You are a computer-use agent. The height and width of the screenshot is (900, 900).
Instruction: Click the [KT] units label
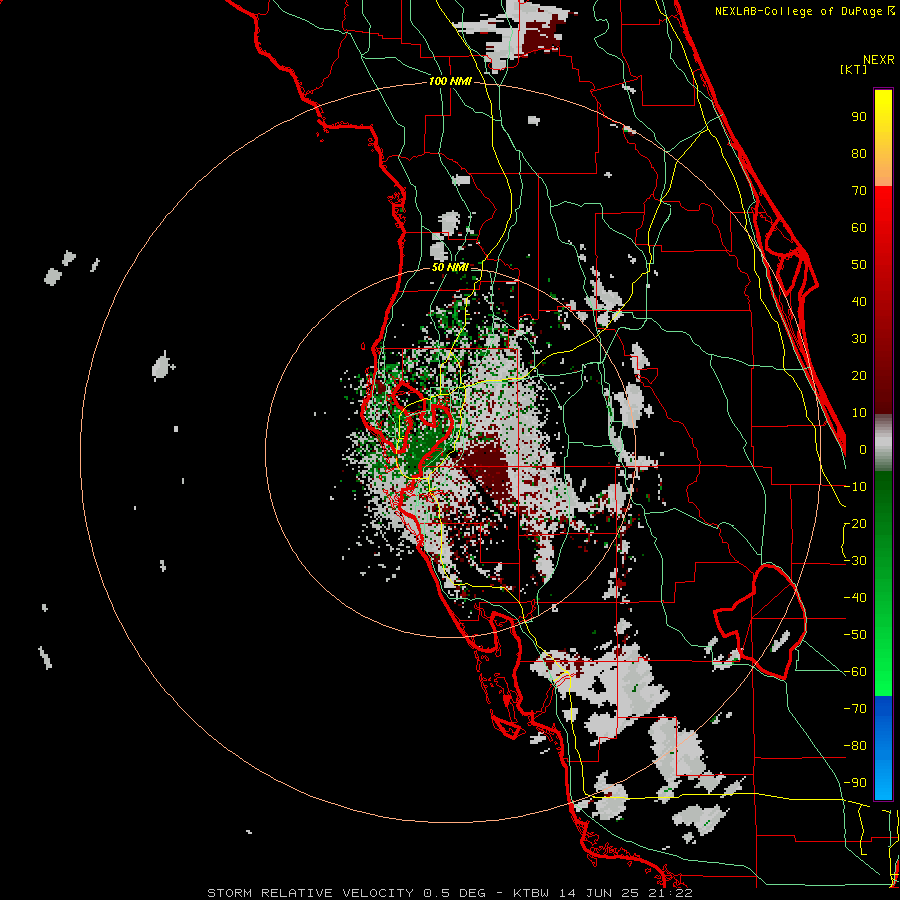853,69
